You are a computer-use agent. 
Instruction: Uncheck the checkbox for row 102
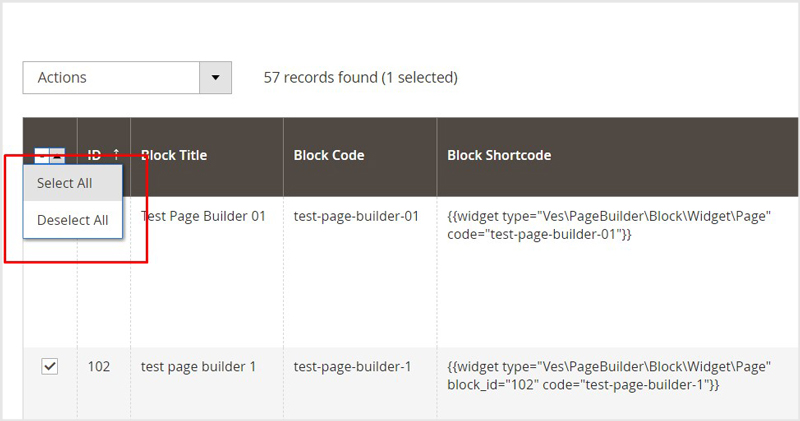[50, 367]
